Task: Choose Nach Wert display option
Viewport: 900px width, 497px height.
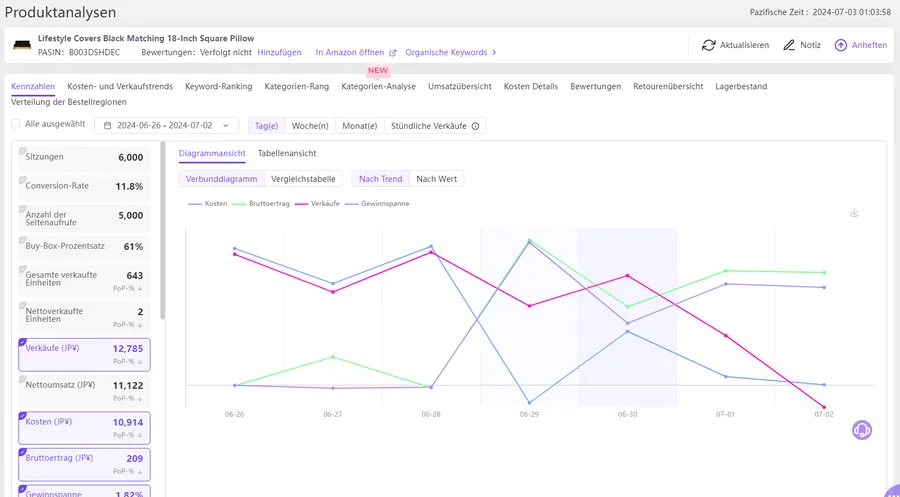Action: 437,179
